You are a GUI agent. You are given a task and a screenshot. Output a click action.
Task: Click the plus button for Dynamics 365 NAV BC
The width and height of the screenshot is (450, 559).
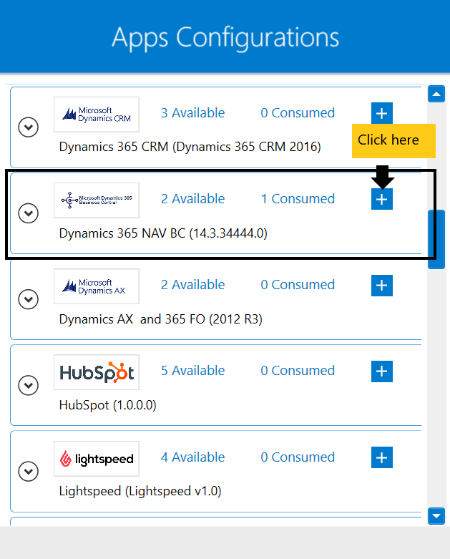[382, 199]
